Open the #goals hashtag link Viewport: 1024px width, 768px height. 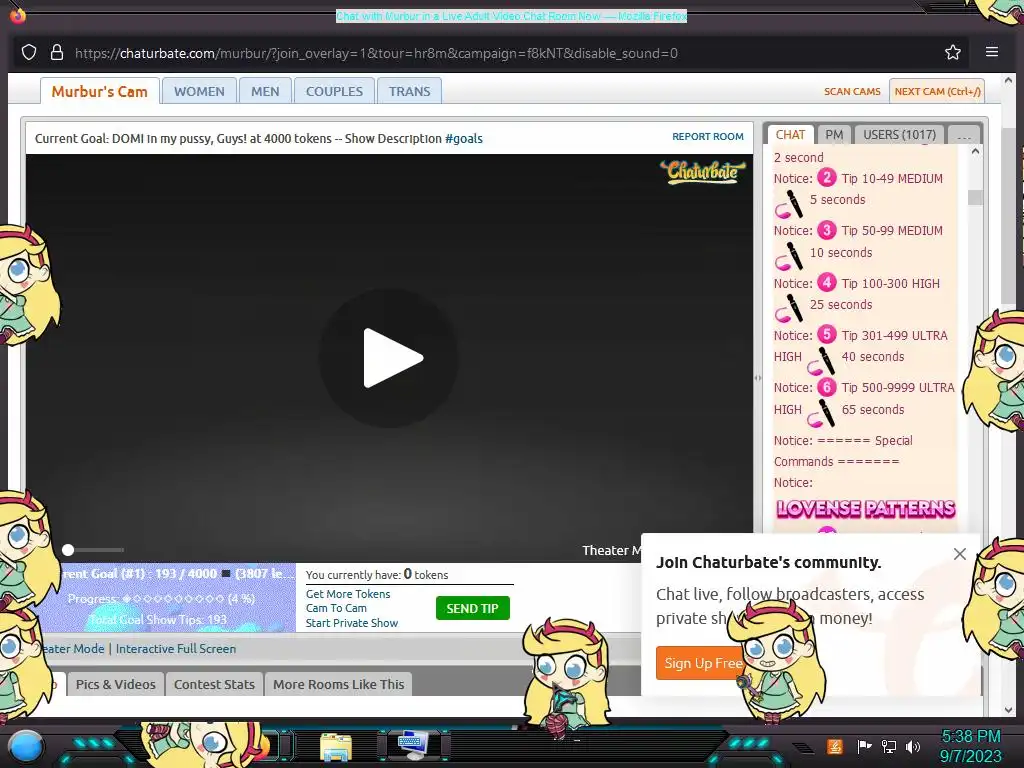[x=464, y=138]
